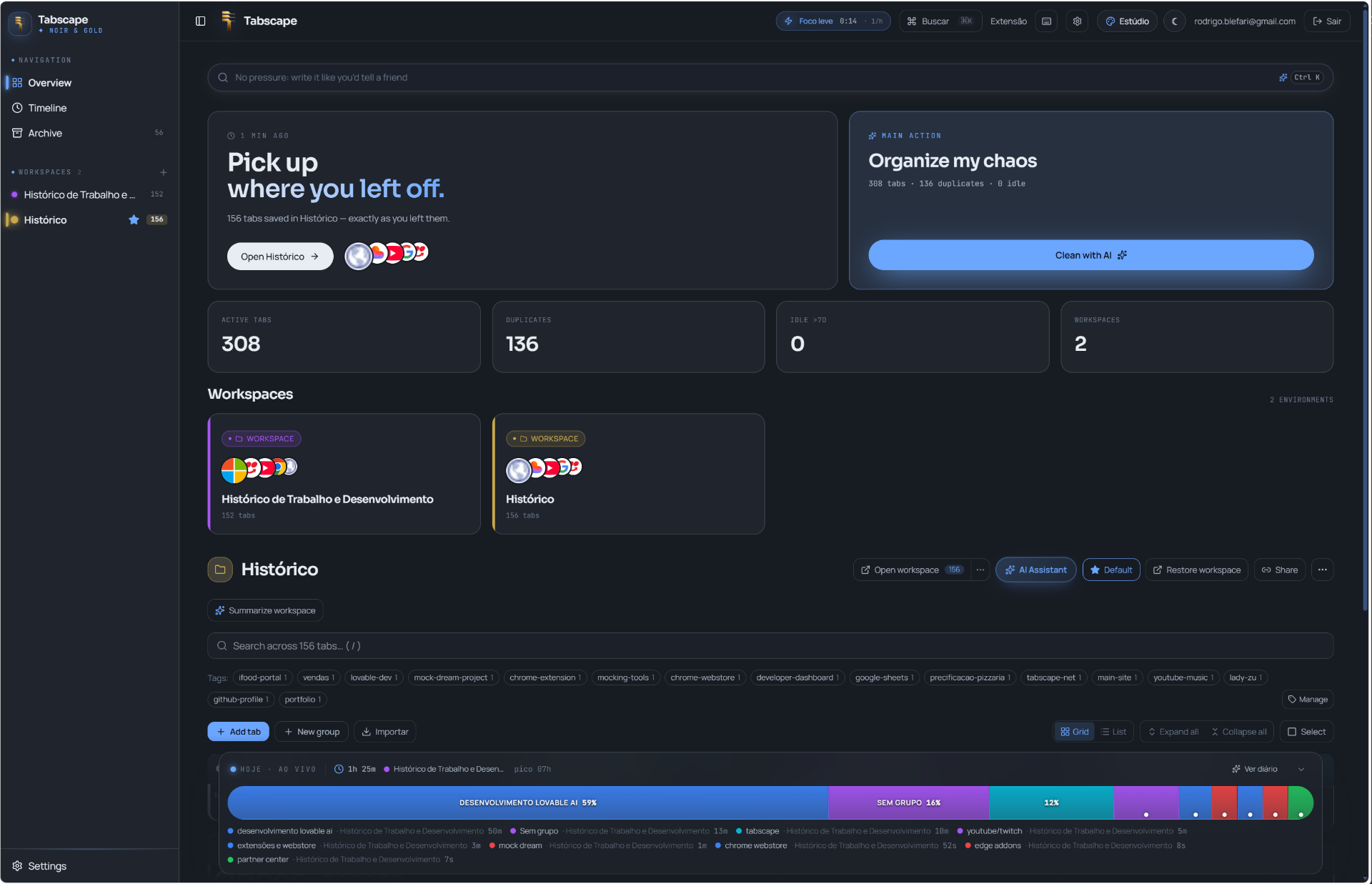Filter by google-sheets tag

click(x=885, y=678)
